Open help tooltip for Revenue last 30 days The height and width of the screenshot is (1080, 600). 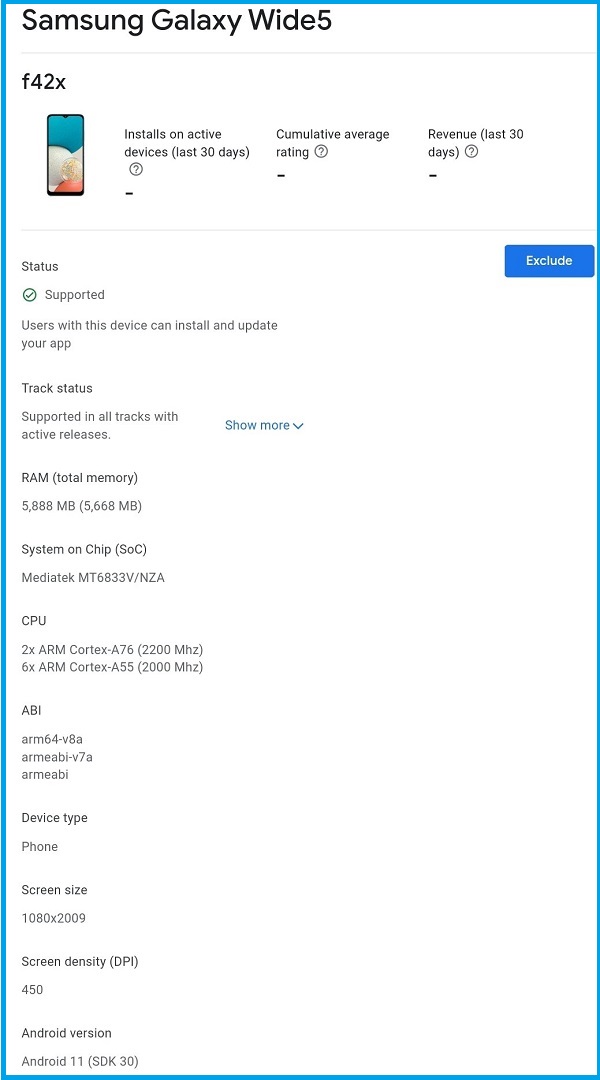(x=471, y=152)
